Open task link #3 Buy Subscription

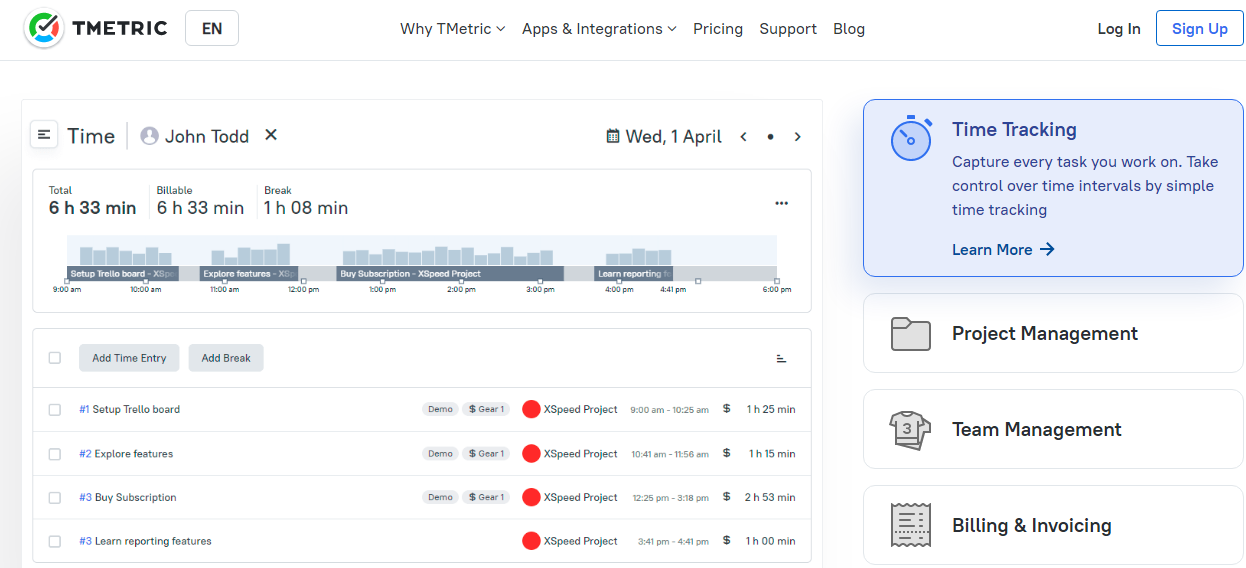(128, 497)
